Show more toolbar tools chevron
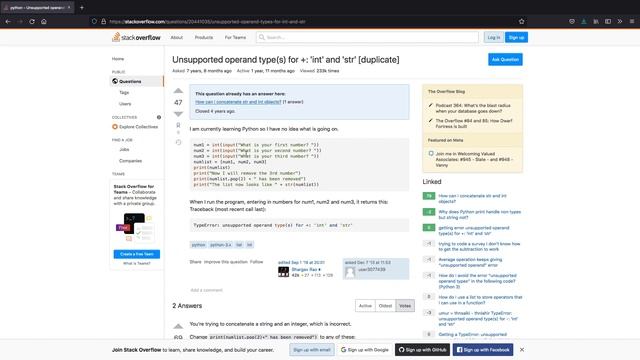This screenshot has height=360, width=640. [620, 21]
